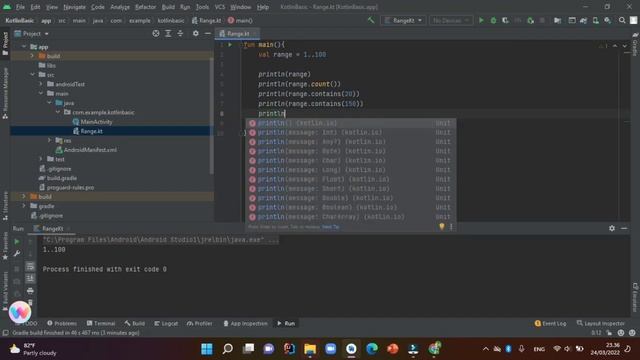Open the Project tool window sidebar tab
This screenshot has width=640, height=360.
(x=5, y=43)
